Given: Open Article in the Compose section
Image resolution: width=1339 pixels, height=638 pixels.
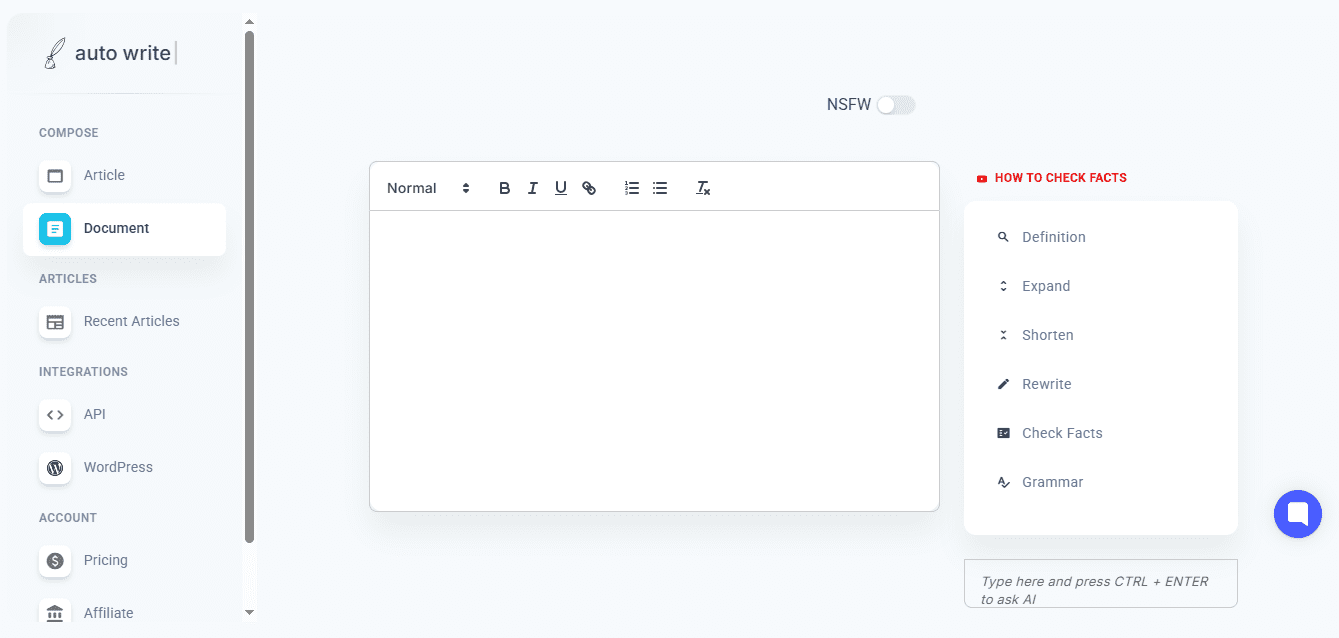Looking at the screenshot, I should pos(104,175).
